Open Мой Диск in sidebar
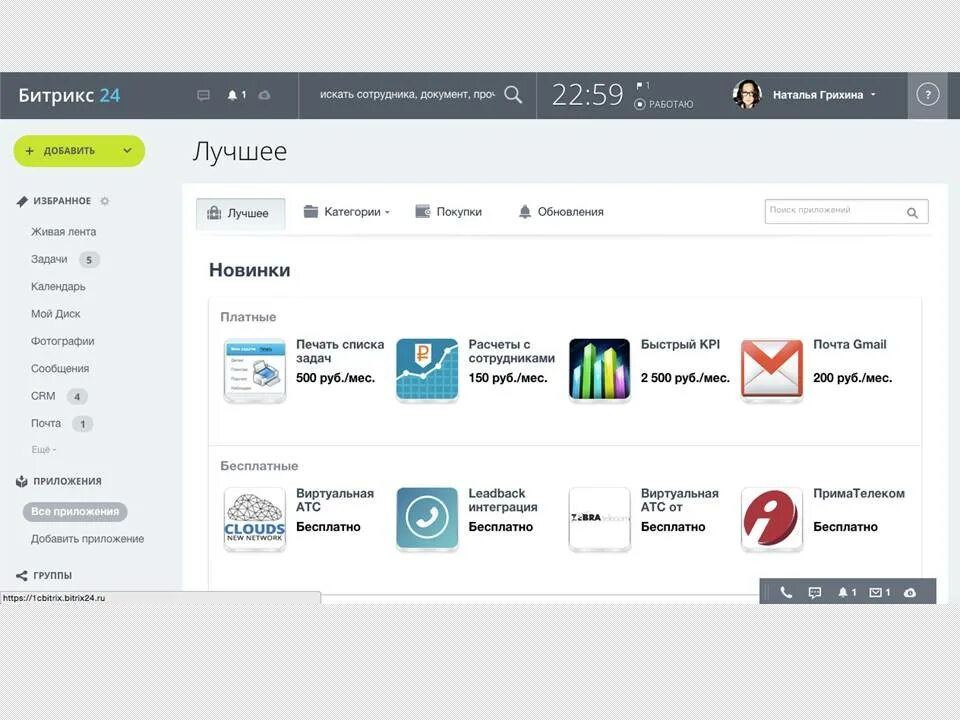The height and width of the screenshot is (720, 960). point(56,313)
